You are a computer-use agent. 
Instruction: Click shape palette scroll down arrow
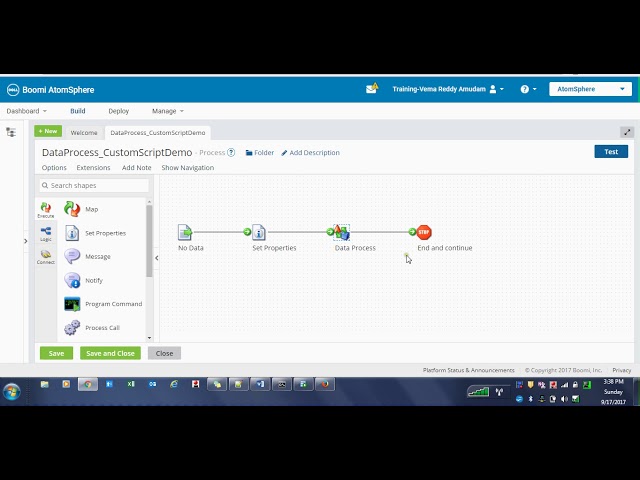149,338
